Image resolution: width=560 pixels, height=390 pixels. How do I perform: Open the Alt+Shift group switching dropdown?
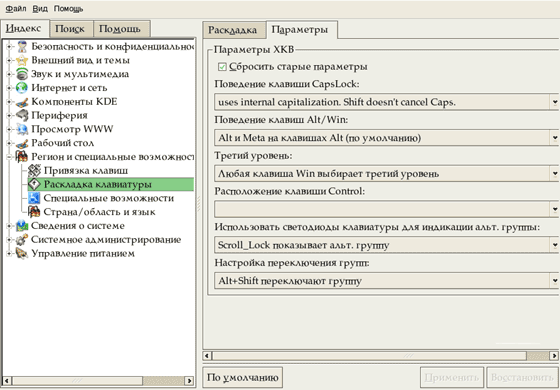386,281
